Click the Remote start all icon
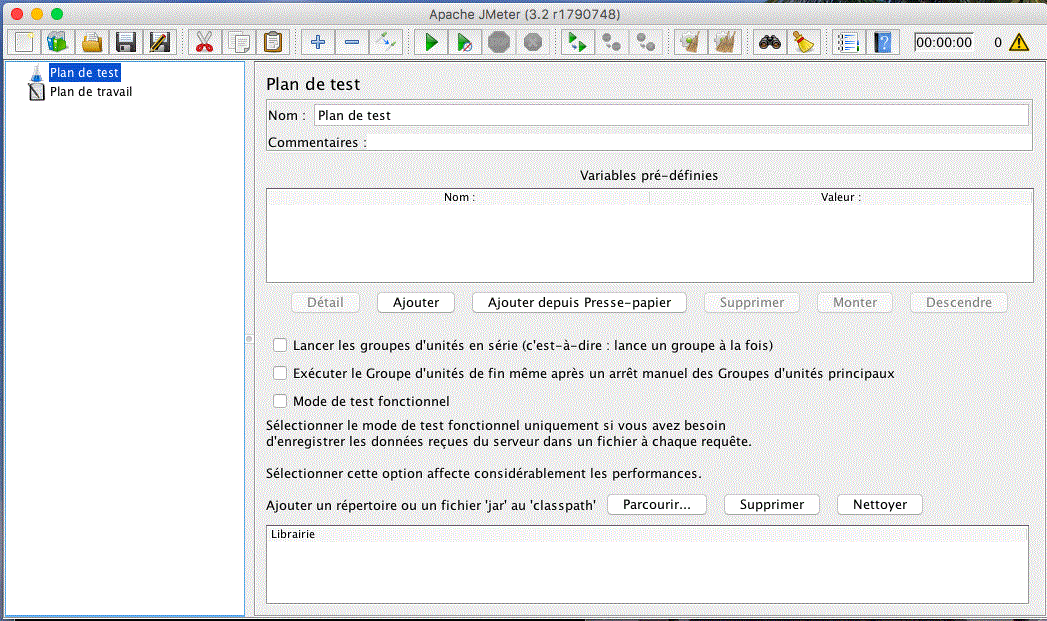 click(x=578, y=42)
